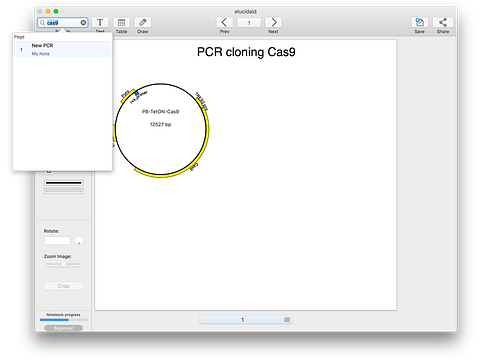480x360 pixels.
Task: Click the Crop button
Action: tap(64, 286)
